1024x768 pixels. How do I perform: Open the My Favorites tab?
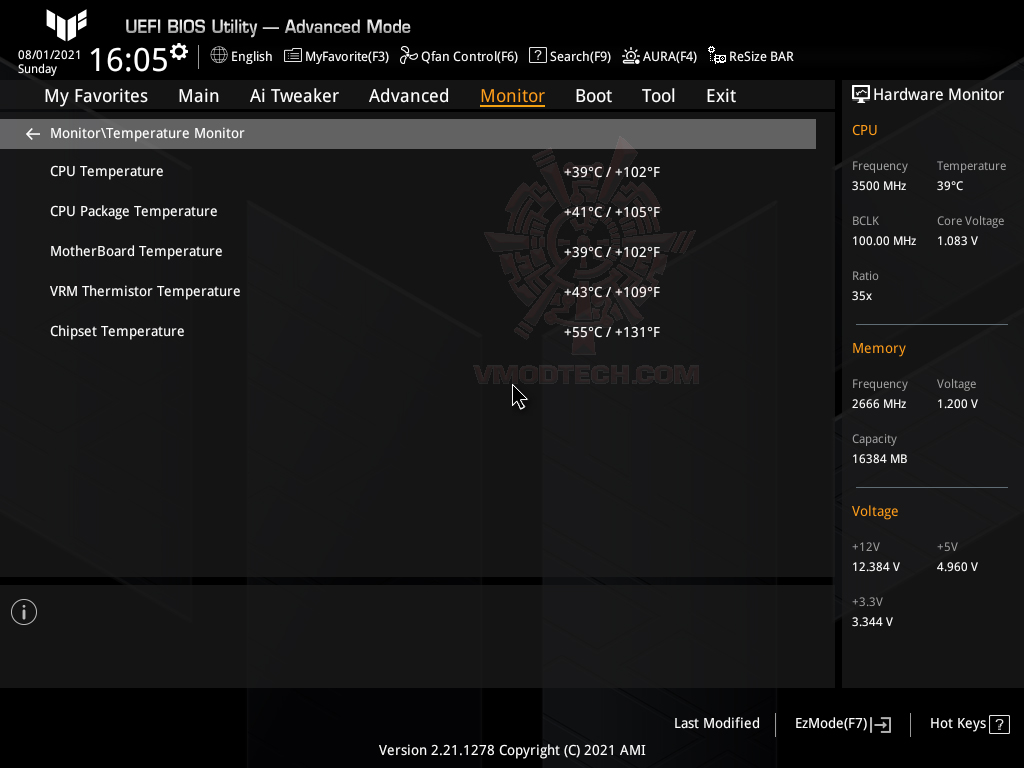[96, 96]
